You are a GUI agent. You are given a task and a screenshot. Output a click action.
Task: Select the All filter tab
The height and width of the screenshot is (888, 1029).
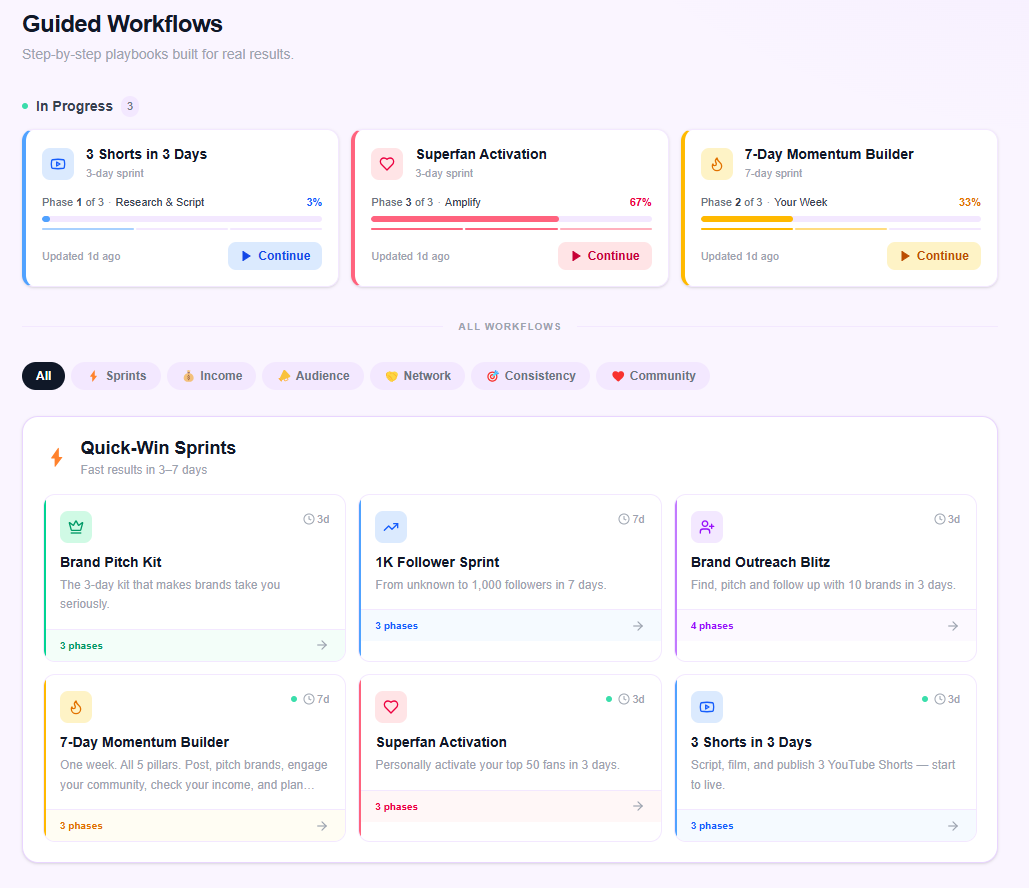pos(44,376)
